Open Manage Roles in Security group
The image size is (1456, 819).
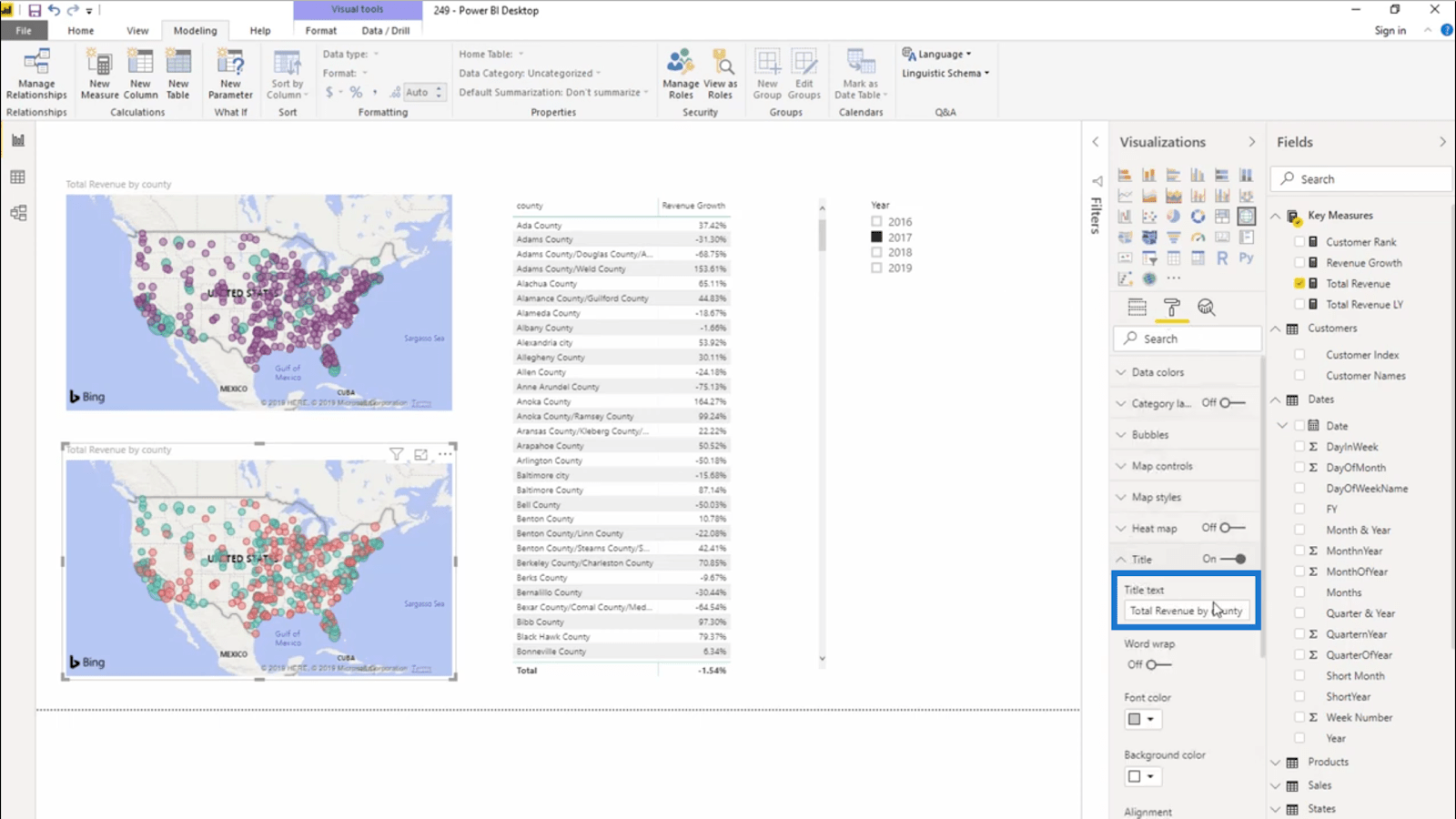click(681, 74)
